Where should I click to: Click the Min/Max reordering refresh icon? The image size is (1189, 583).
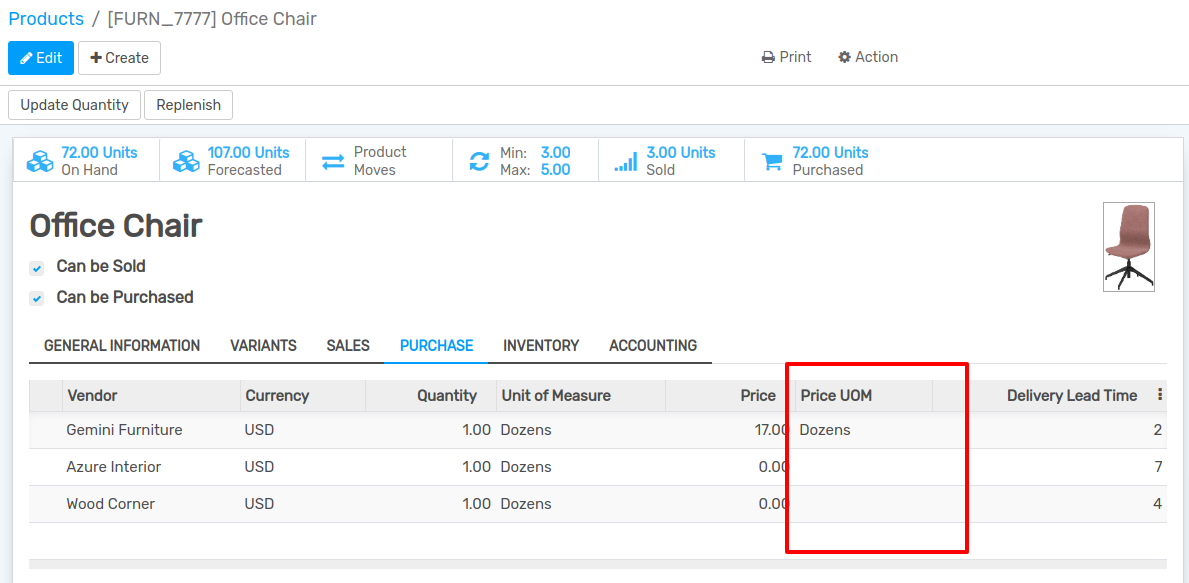coord(478,159)
